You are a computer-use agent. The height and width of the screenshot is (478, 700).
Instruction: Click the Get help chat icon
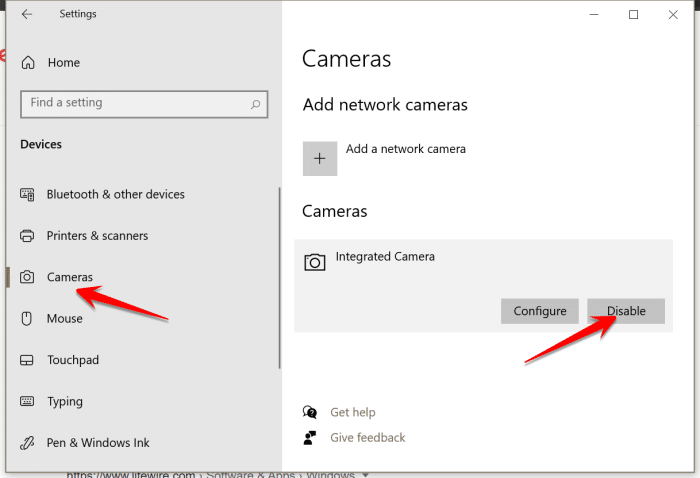coord(310,412)
